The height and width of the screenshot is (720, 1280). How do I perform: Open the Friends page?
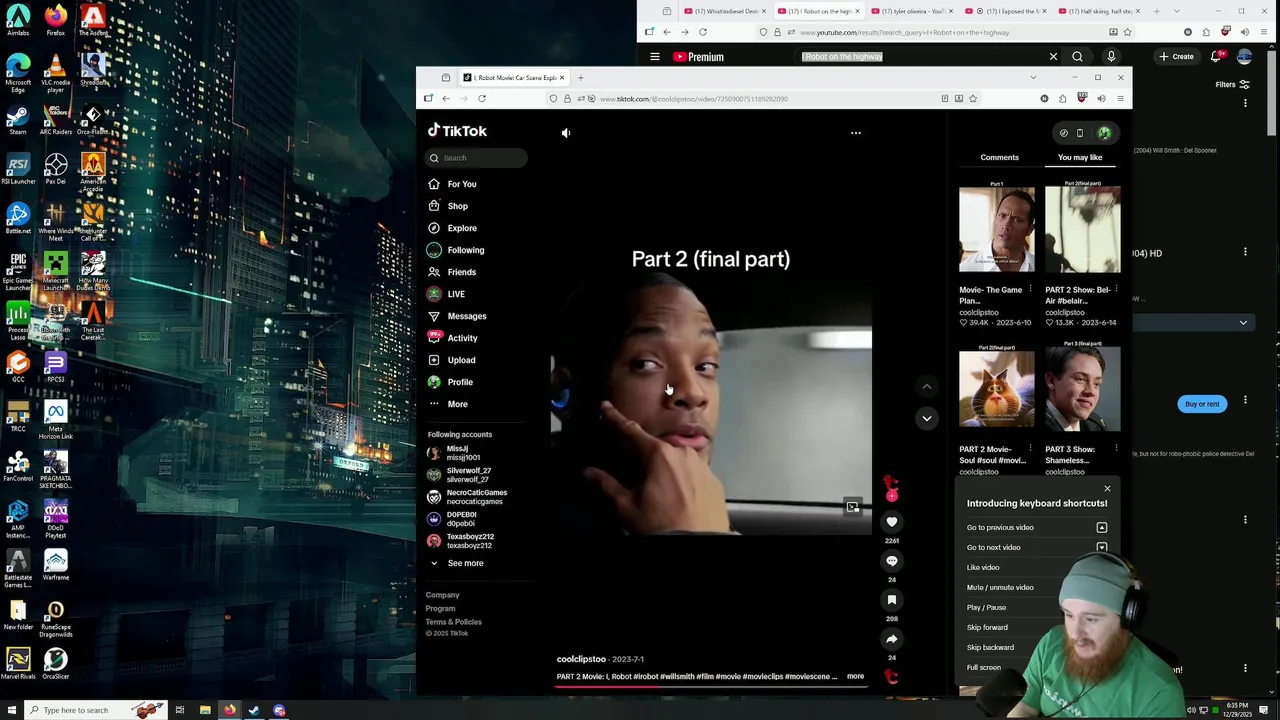461,272
